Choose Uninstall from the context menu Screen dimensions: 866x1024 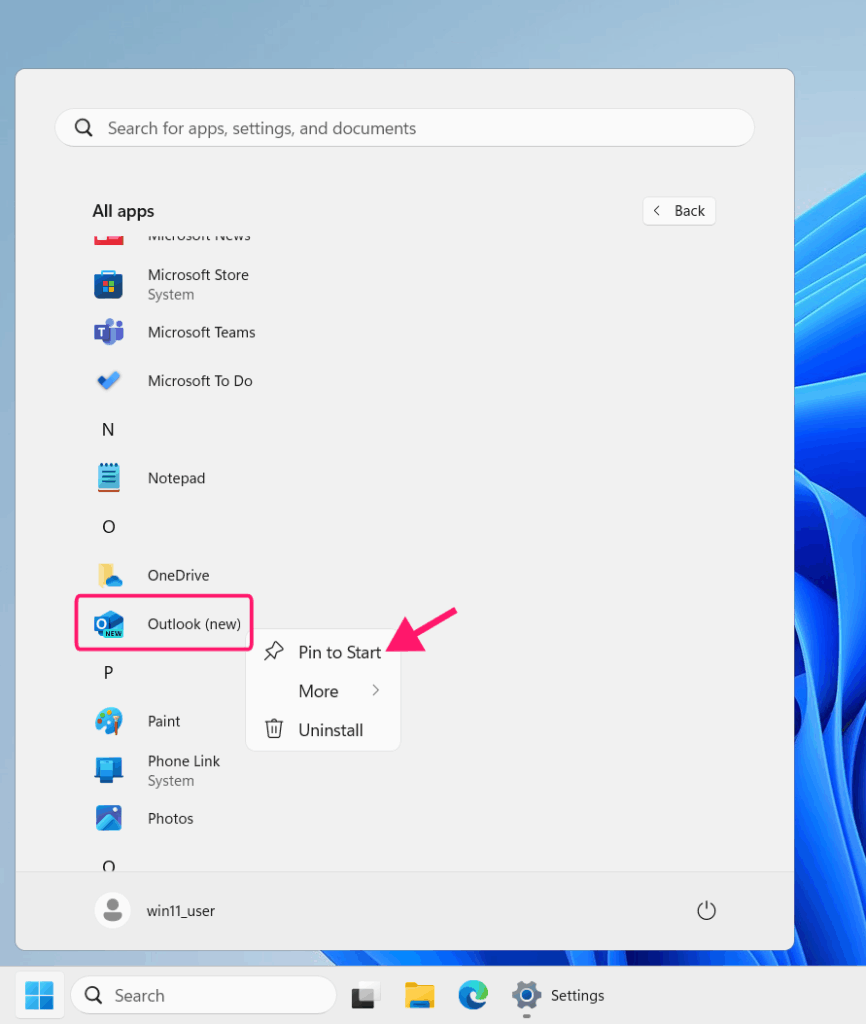[323, 729]
